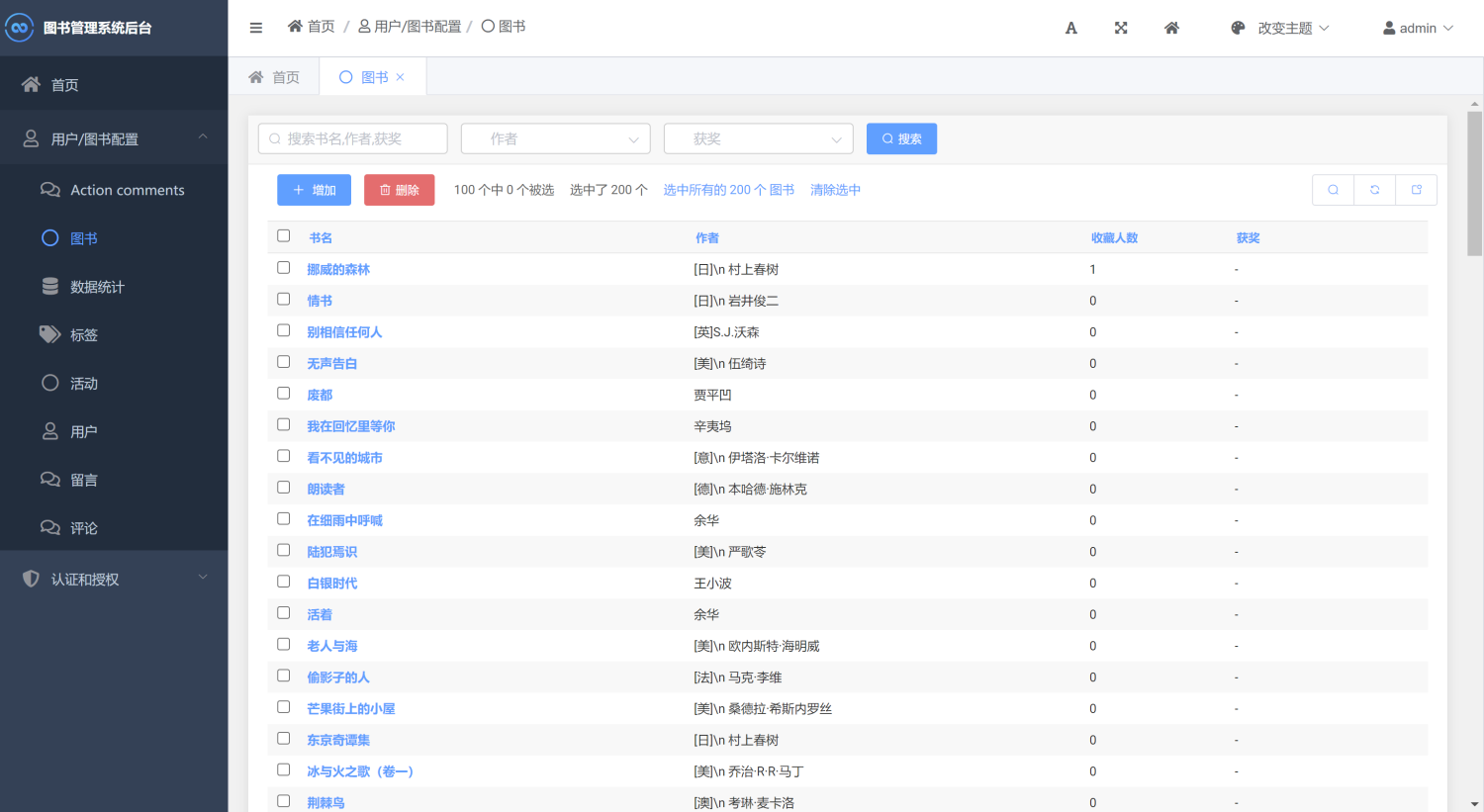Click the red 删除 delete button
The width and height of the screenshot is (1484, 812).
coord(400,190)
